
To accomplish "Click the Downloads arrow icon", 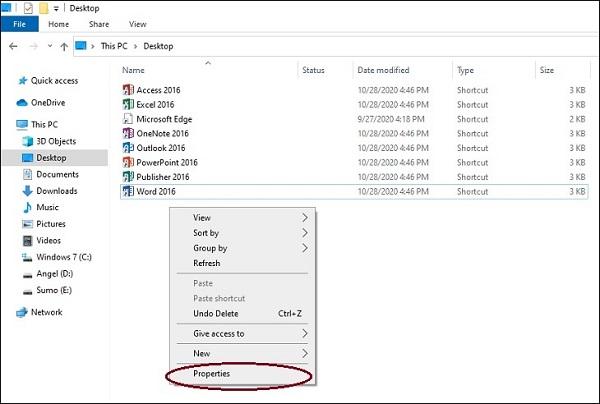I will tap(28, 191).
